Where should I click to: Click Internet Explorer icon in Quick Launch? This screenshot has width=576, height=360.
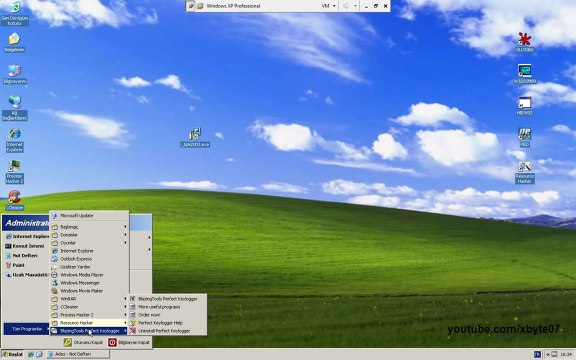point(31,354)
